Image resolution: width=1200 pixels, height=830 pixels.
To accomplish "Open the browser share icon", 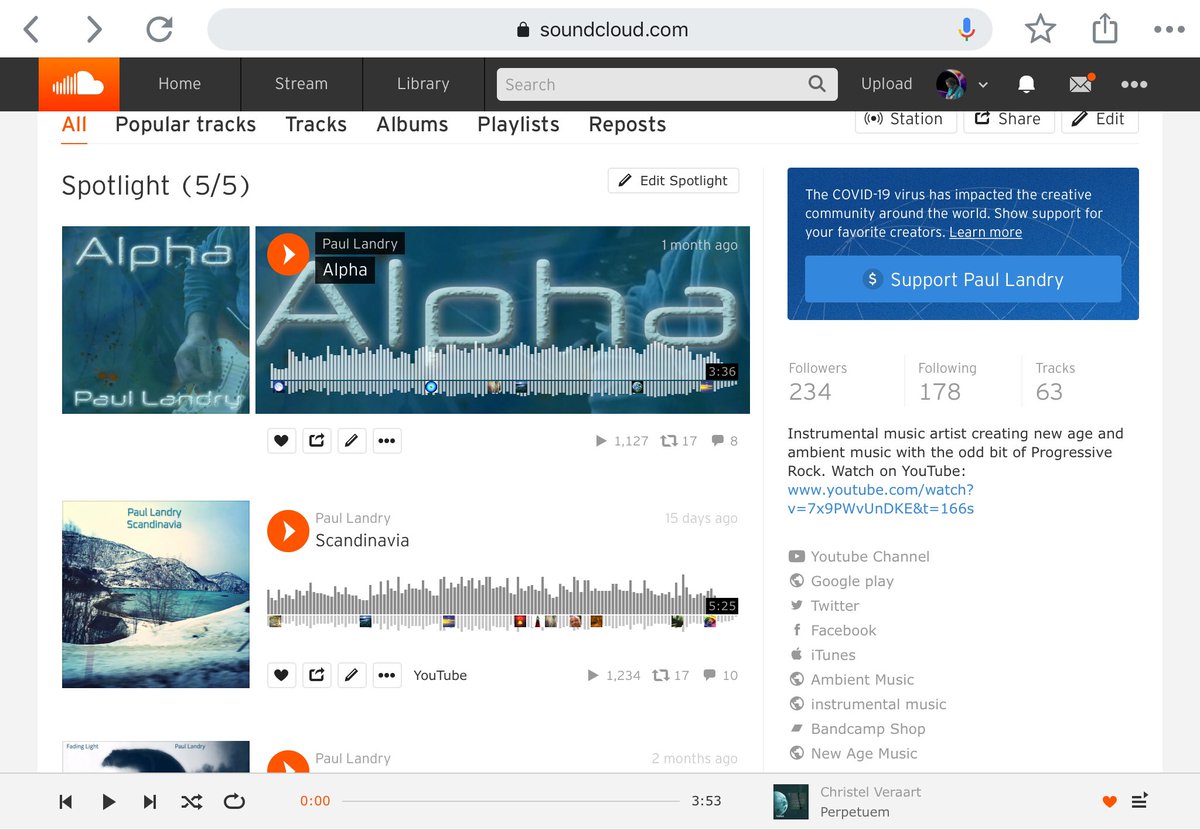I will 1104,28.
